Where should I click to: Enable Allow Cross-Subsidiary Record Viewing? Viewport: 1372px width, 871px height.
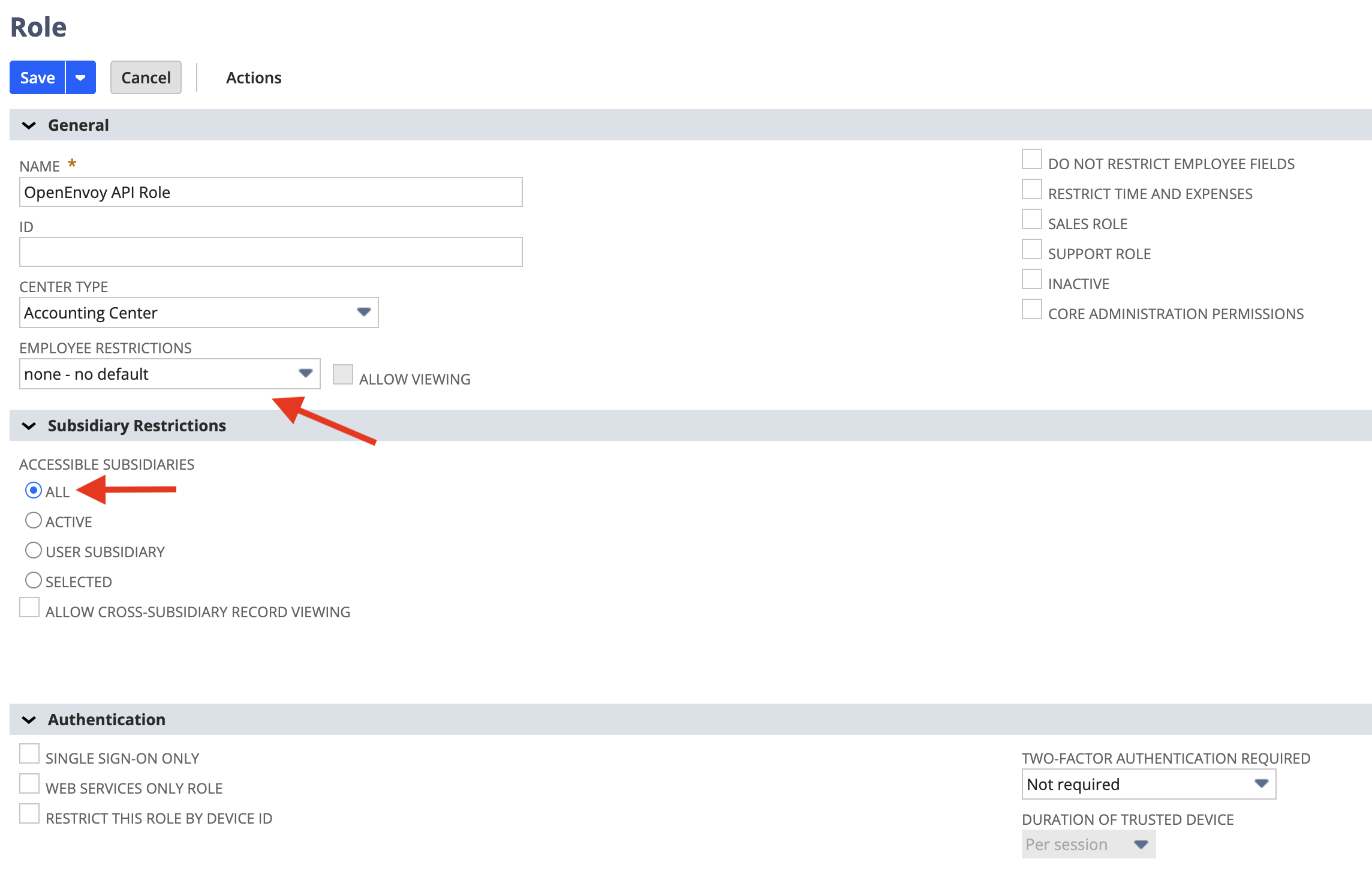click(29, 608)
